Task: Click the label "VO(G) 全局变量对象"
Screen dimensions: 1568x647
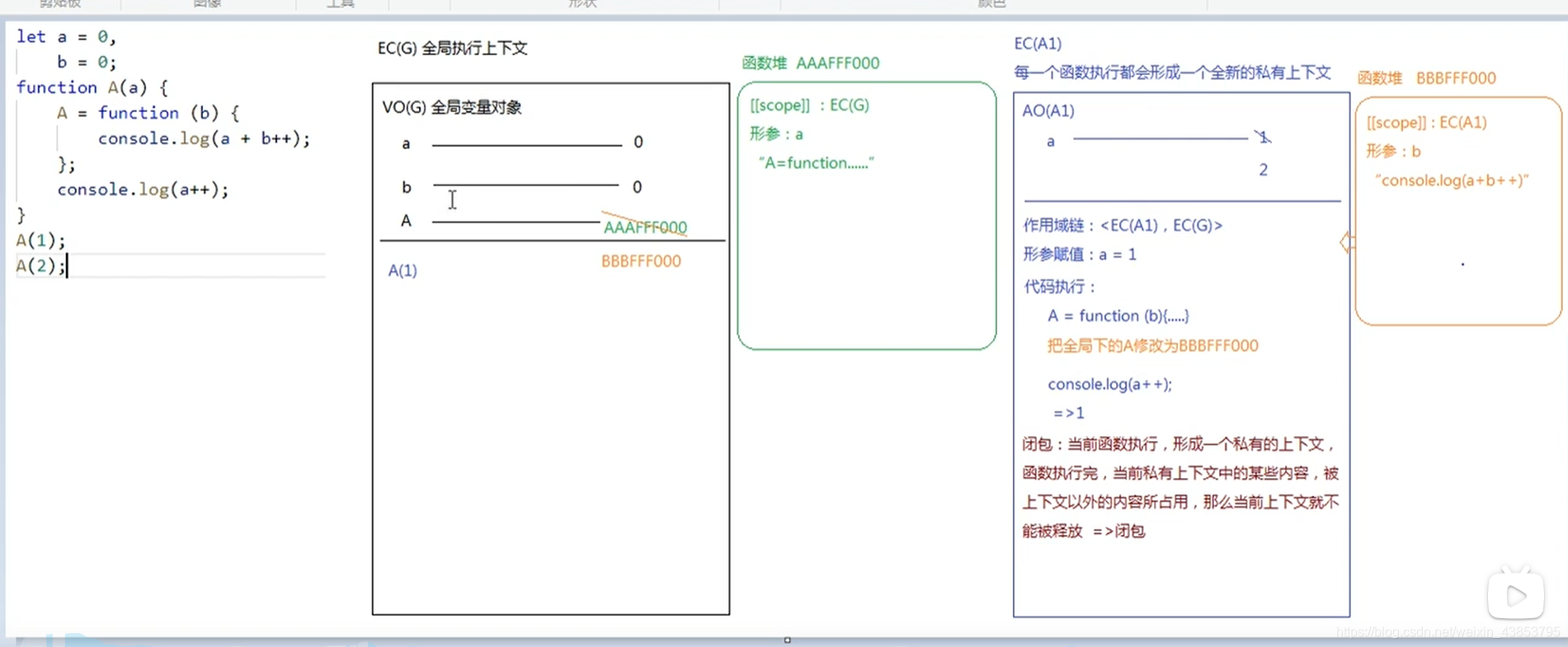Action: [x=452, y=107]
